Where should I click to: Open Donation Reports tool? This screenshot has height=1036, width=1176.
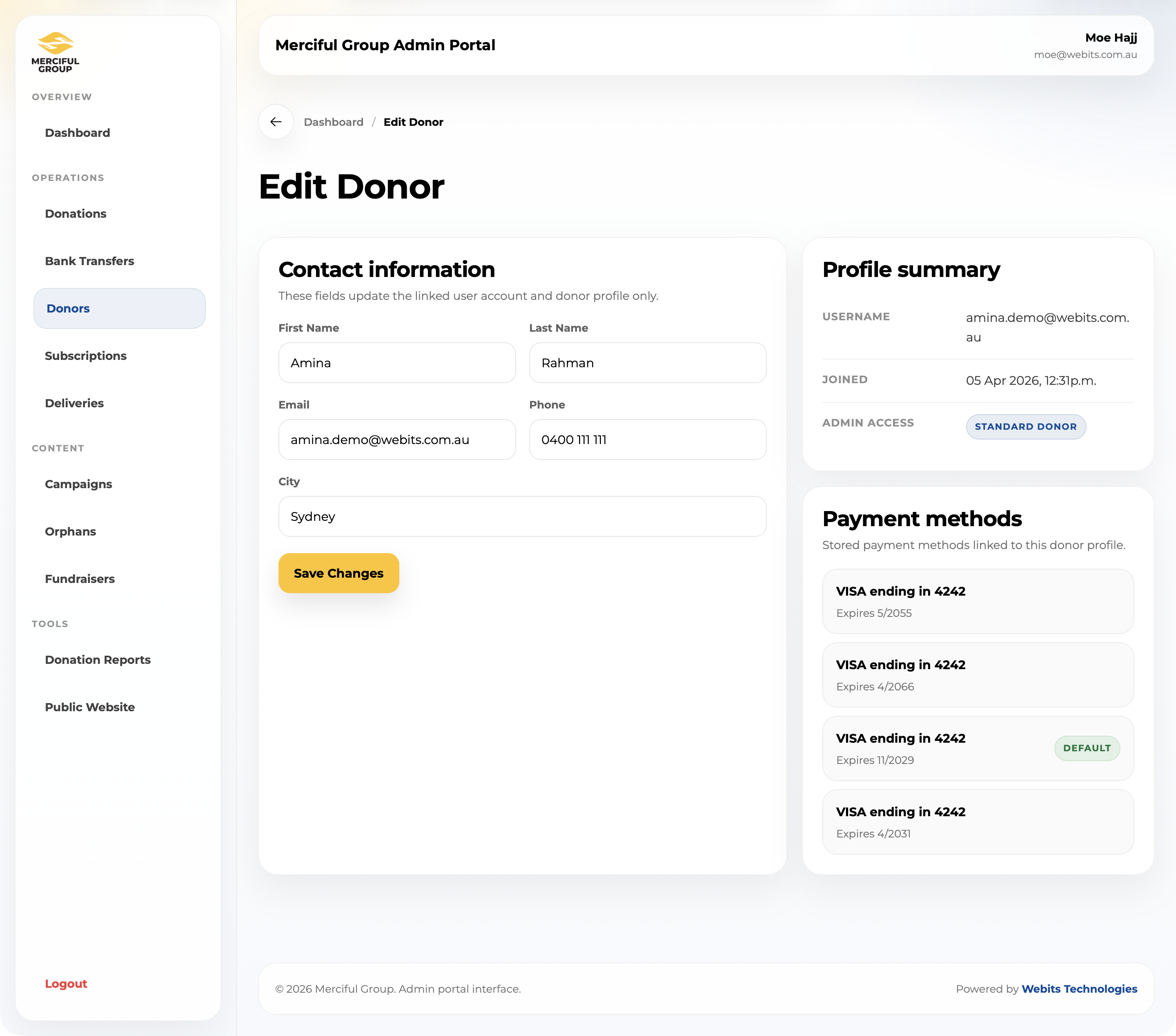[x=98, y=660]
